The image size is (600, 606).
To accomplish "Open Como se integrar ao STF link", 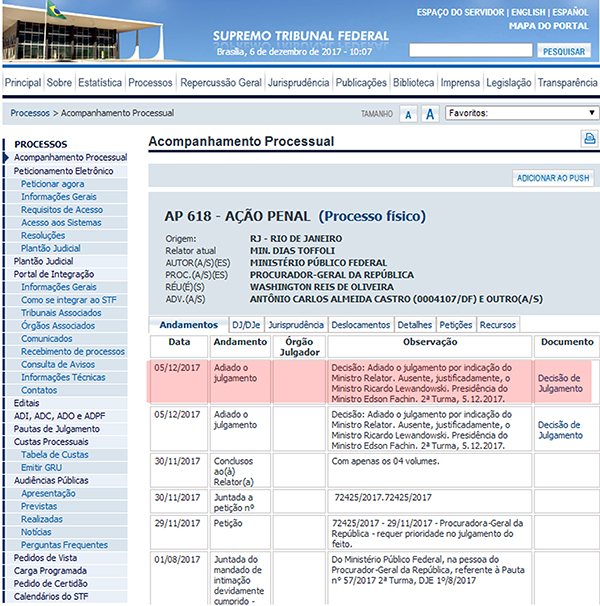I will pos(69,300).
